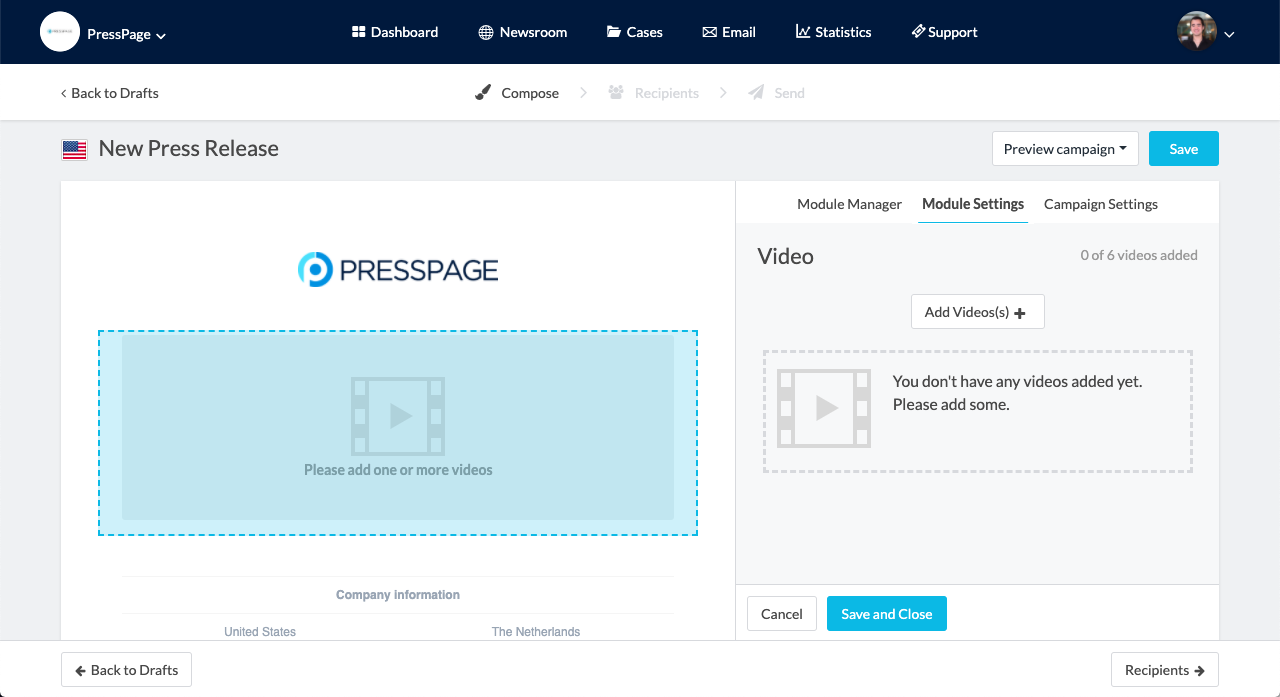The width and height of the screenshot is (1280, 697).
Task: Click the Support ticket icon
Action: tap(918, 32)
